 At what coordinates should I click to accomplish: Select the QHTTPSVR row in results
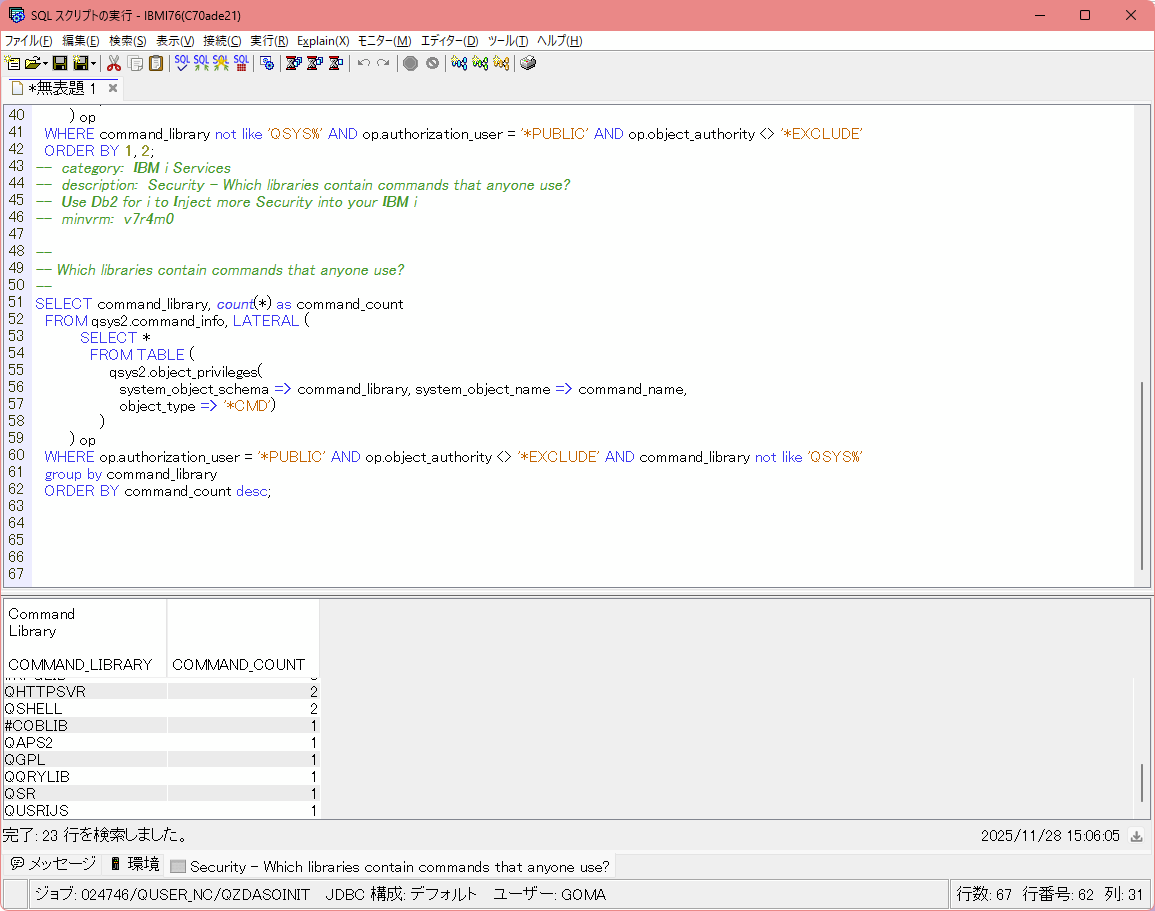point(161,692)
